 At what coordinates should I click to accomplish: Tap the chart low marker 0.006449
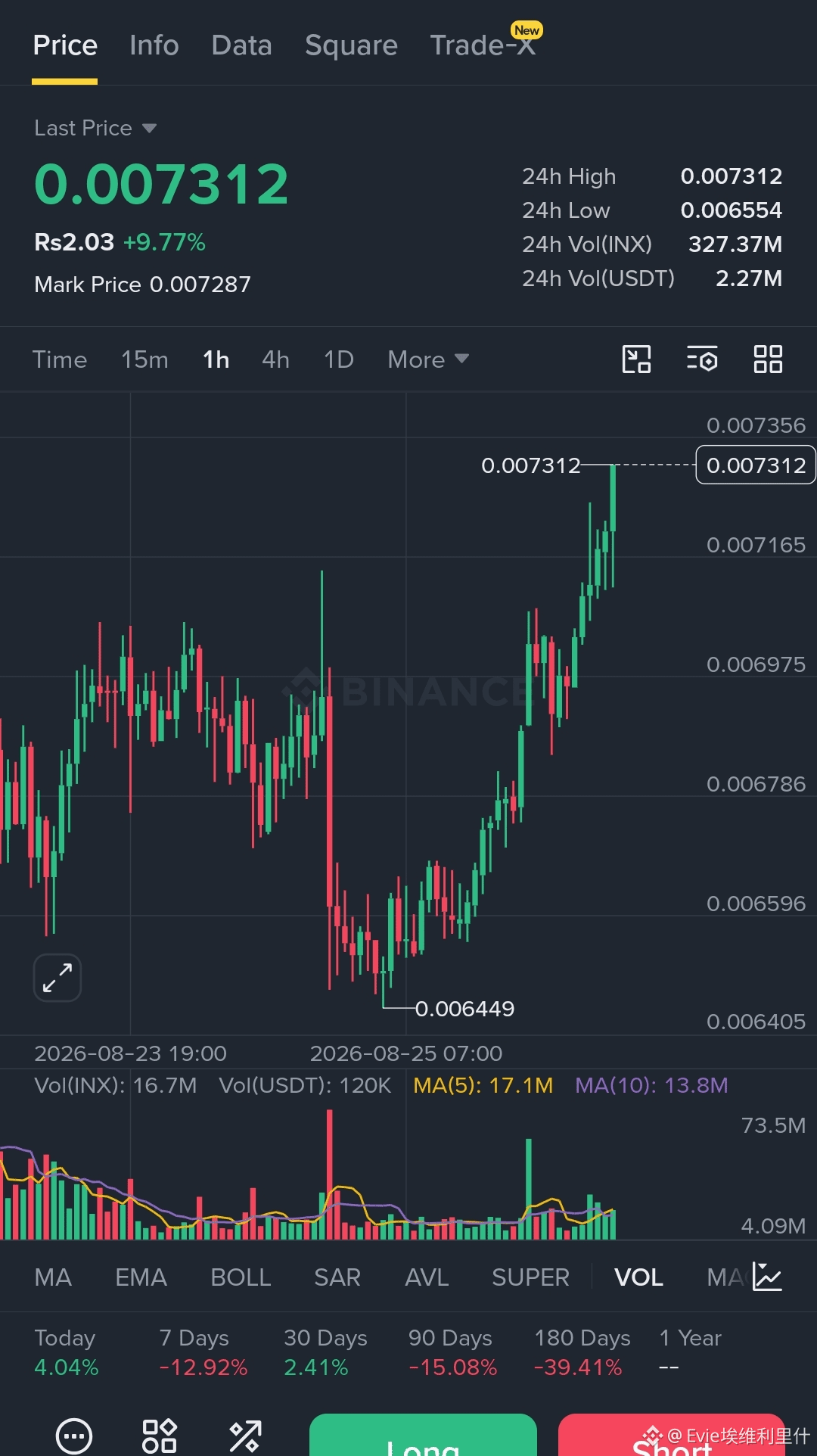click(x=464, y=1009)
